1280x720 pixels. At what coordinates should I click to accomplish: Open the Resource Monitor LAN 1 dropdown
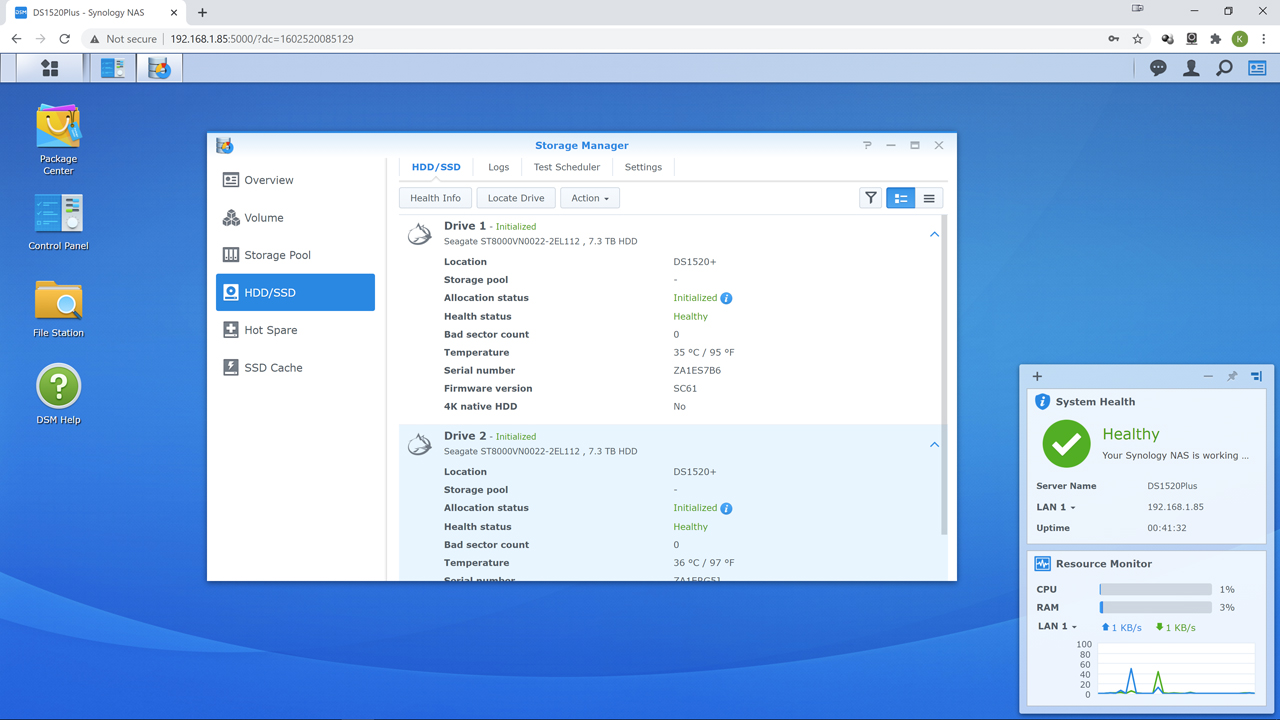point(1058,626)
